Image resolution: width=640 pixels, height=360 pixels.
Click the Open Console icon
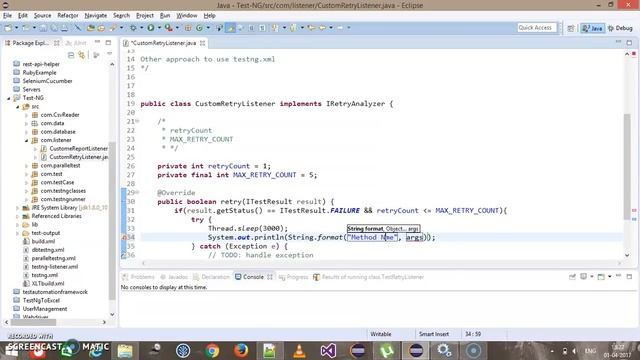601,277
